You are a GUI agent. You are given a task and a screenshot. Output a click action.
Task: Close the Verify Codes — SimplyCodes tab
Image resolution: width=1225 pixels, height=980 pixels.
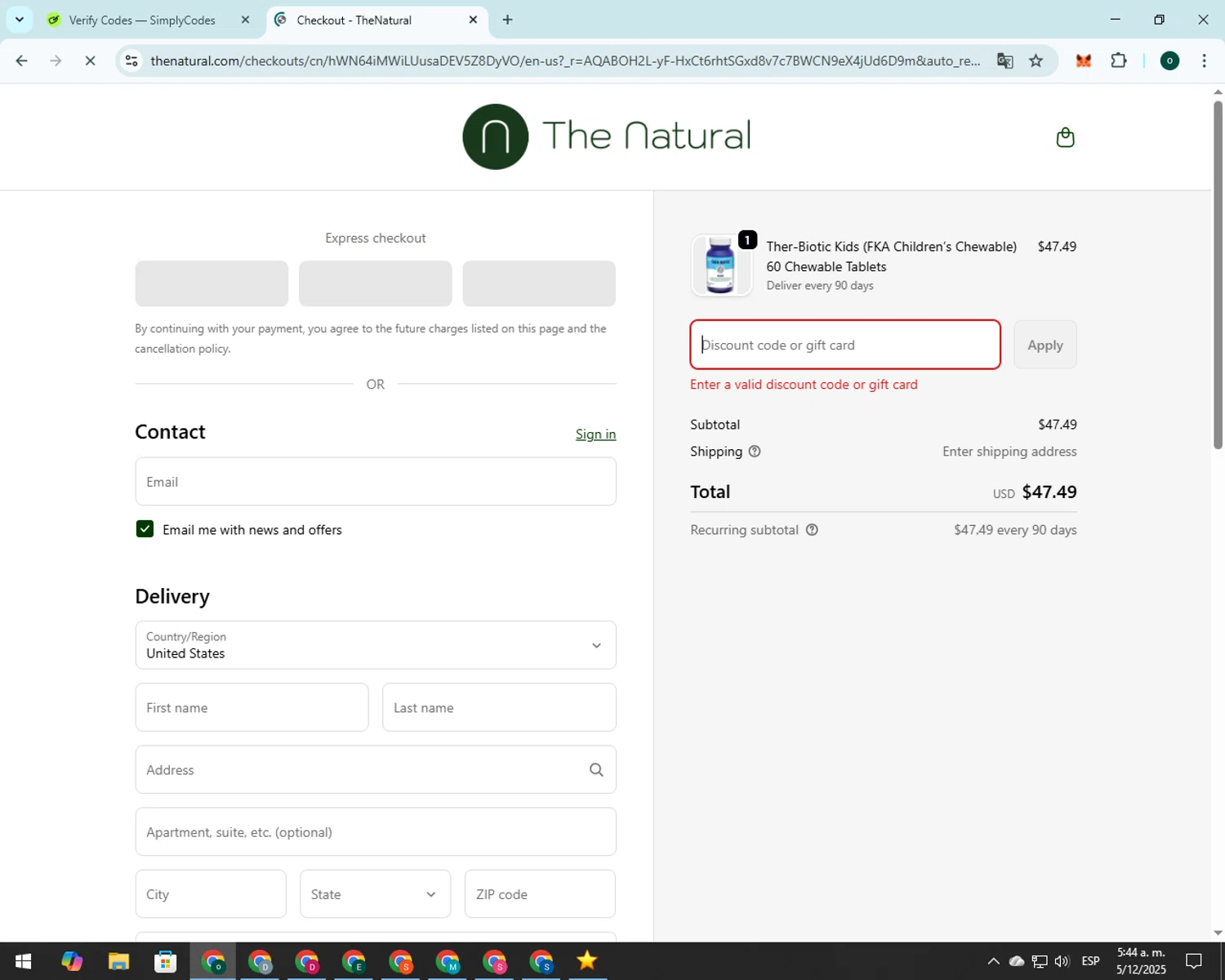pyautogui.click(x=245, y=20)
